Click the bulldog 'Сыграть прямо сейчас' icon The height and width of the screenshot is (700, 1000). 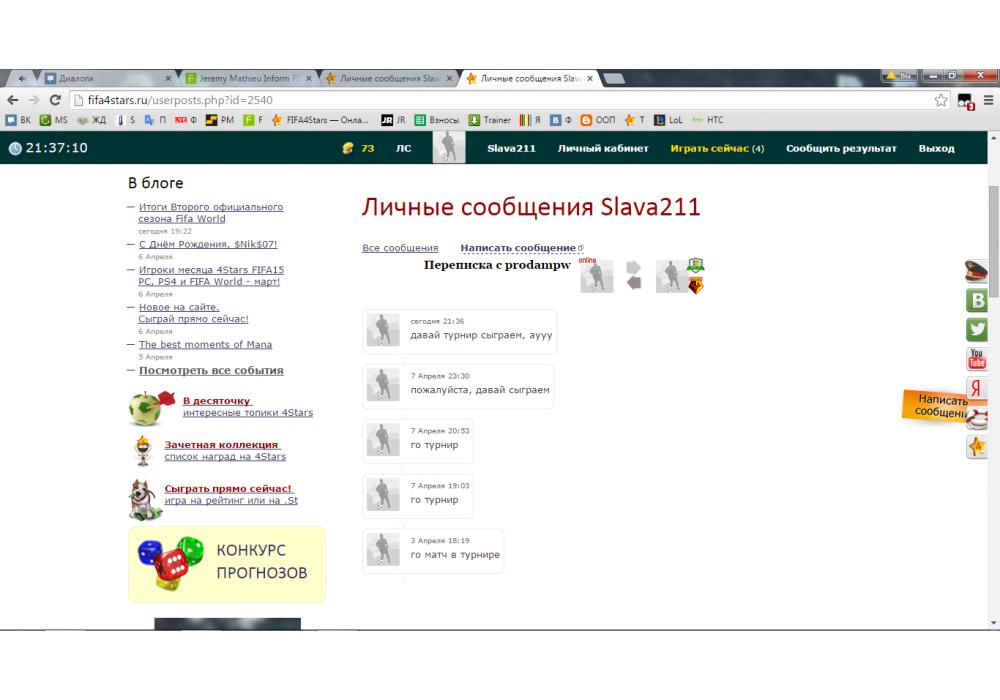pos(146,496)
